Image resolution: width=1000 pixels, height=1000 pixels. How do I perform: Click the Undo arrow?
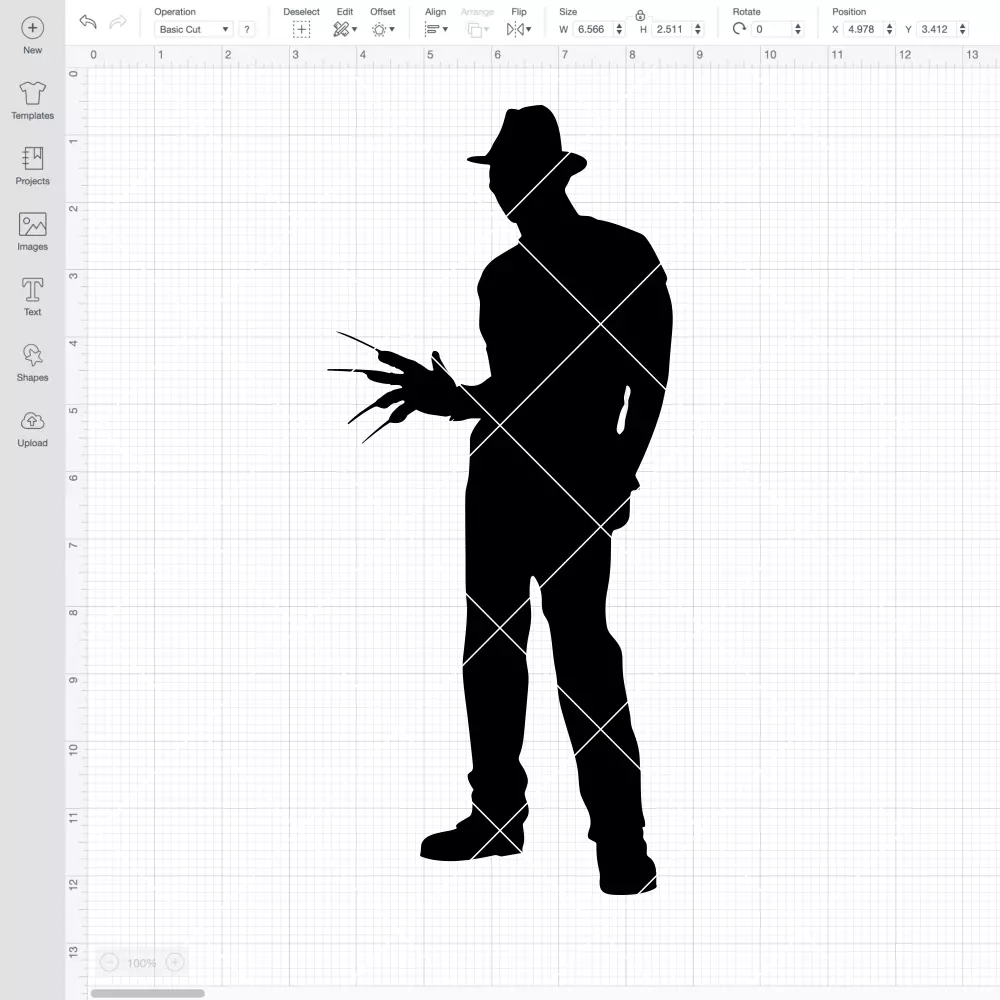[88, 22]
